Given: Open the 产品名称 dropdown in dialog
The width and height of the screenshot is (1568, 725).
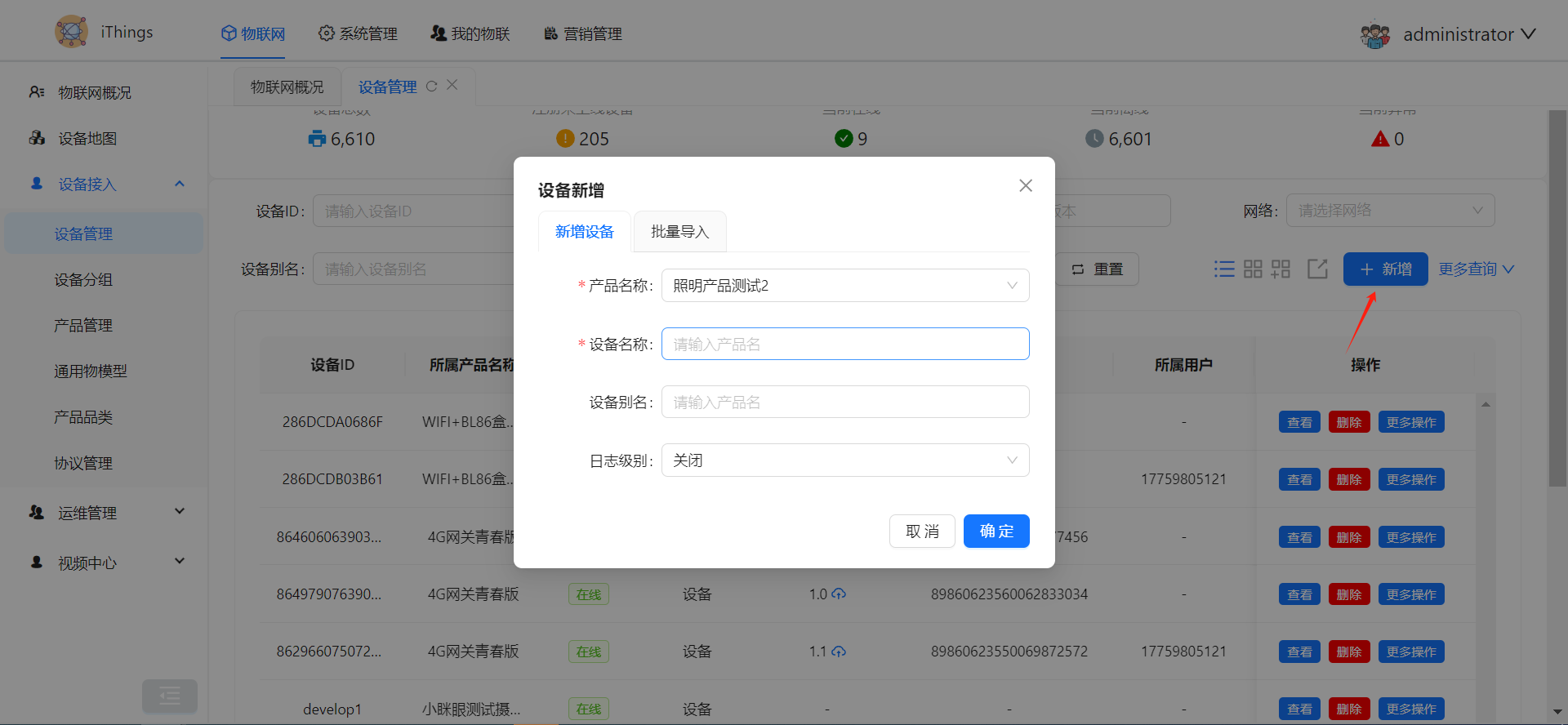Looking at the screenshot, I should pyautogui.click(x=844, y=286).
